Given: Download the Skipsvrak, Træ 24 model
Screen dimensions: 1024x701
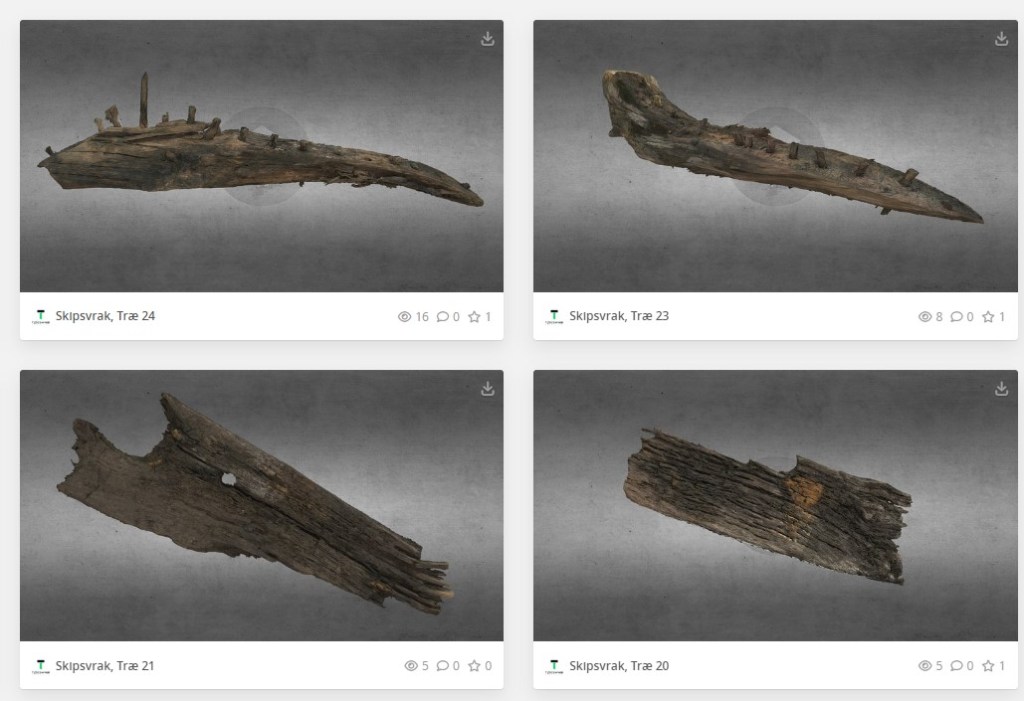Looking at the screenshot, I should [x=487, y=39].
